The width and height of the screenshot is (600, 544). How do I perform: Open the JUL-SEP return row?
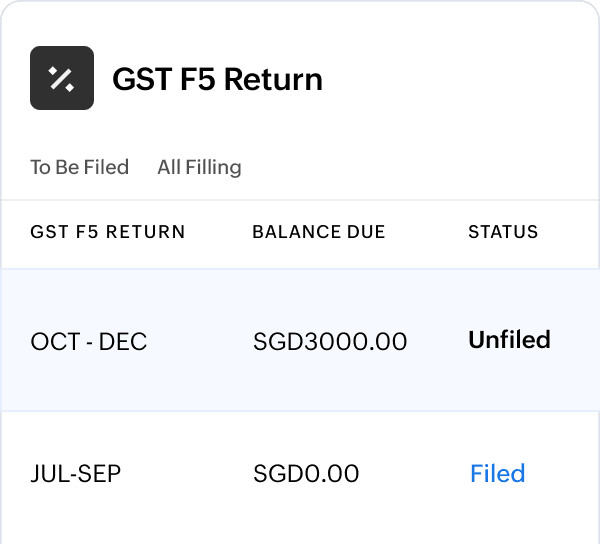300,473
